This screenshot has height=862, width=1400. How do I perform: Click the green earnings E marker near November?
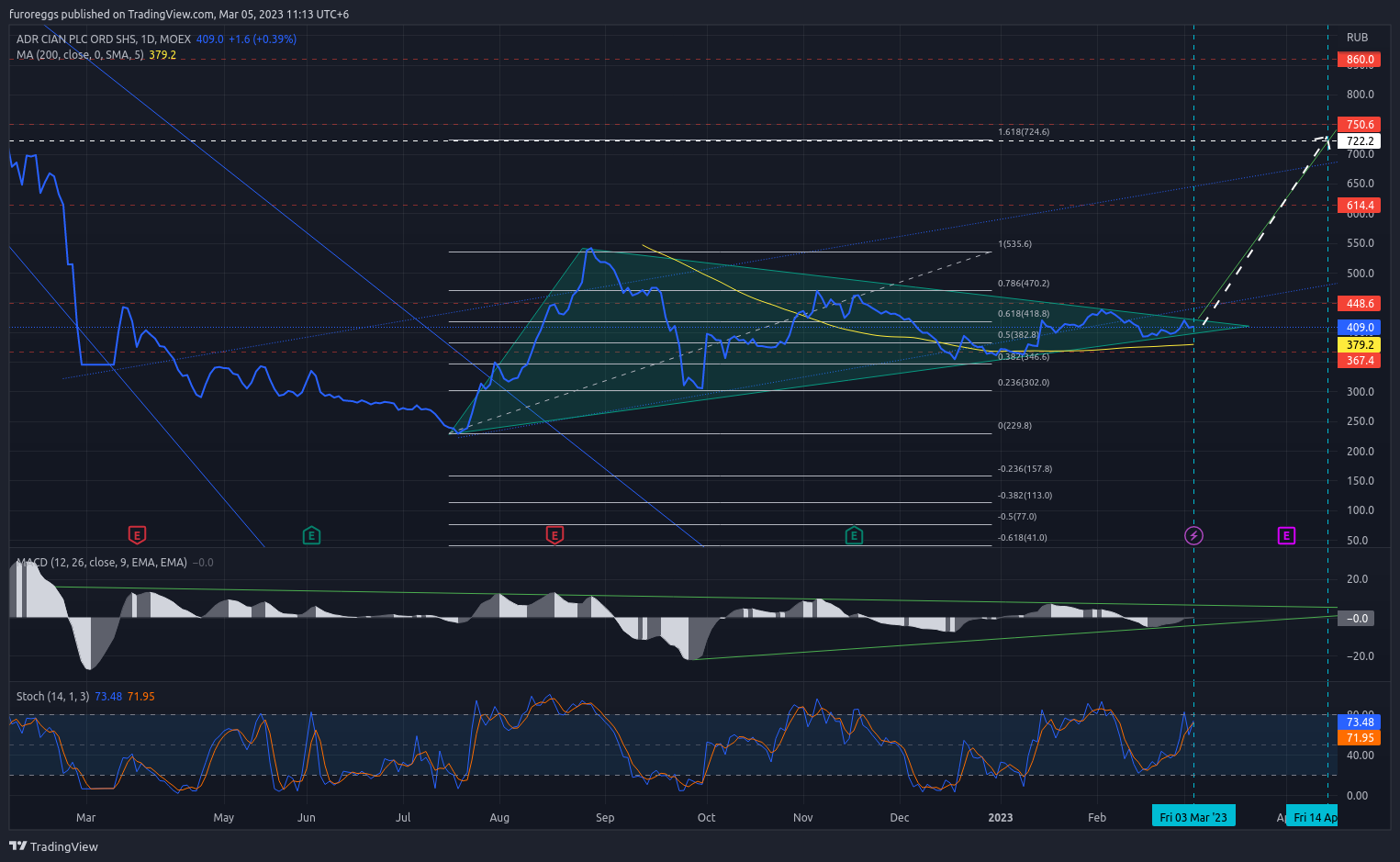(854, 535)
